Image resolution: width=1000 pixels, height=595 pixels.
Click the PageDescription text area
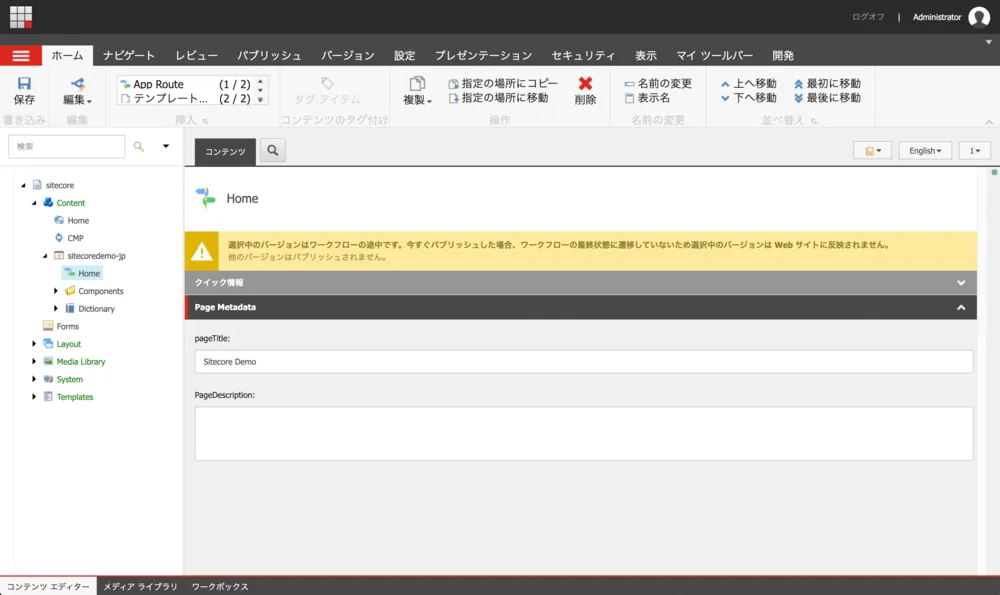pos(584,434)
